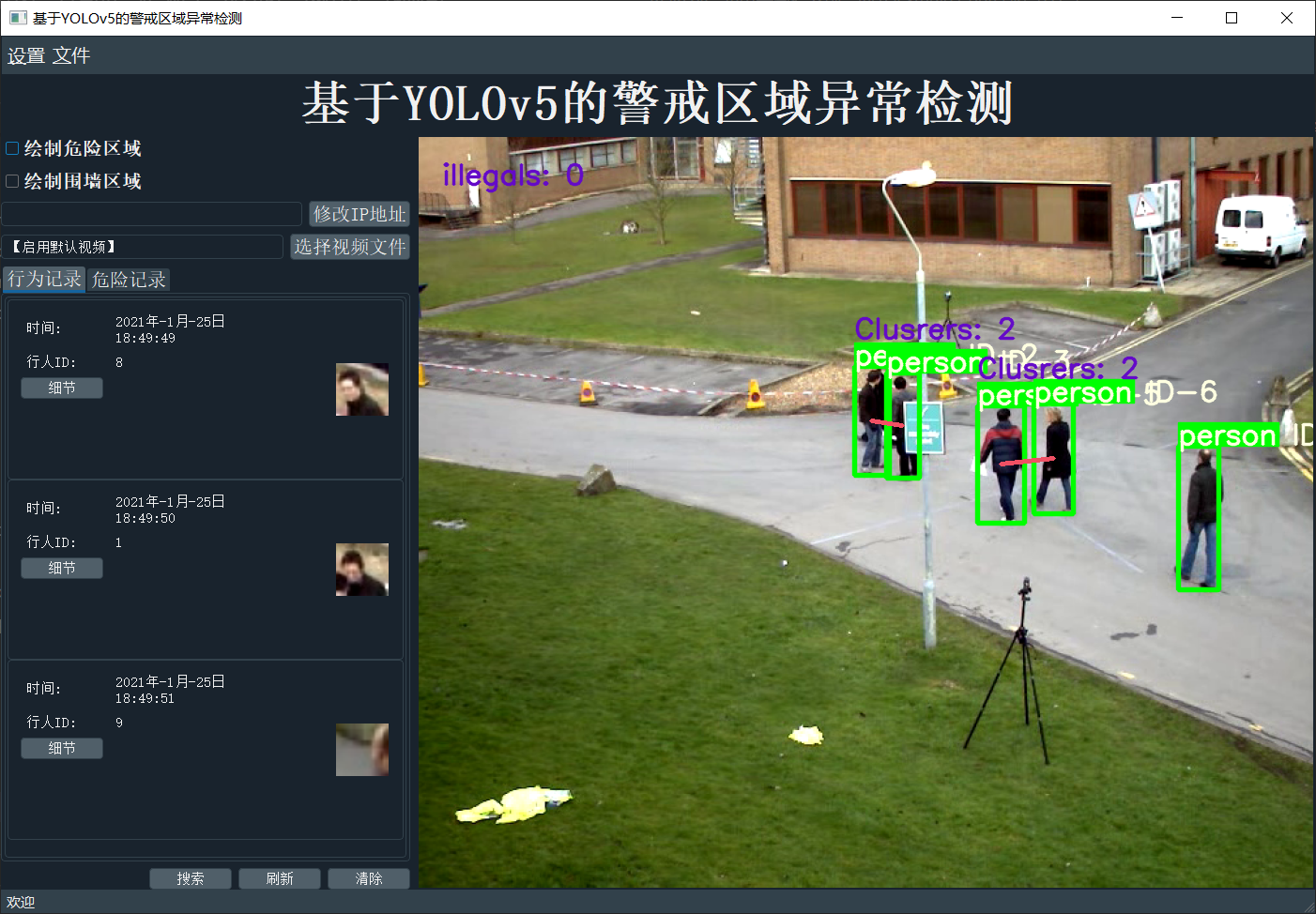1316x914 pixels.
Task: Click the 【启用默认视频】 field
Action: (143, 247)
